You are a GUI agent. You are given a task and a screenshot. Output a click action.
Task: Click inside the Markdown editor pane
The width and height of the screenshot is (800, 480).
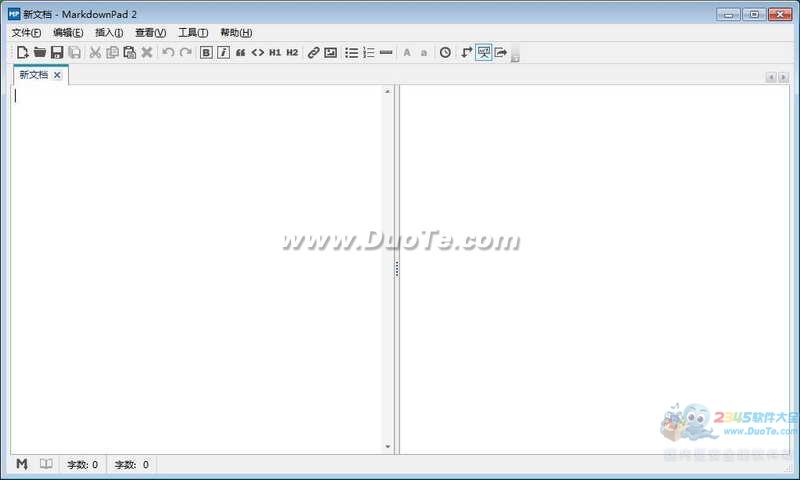tap(196, 269)
